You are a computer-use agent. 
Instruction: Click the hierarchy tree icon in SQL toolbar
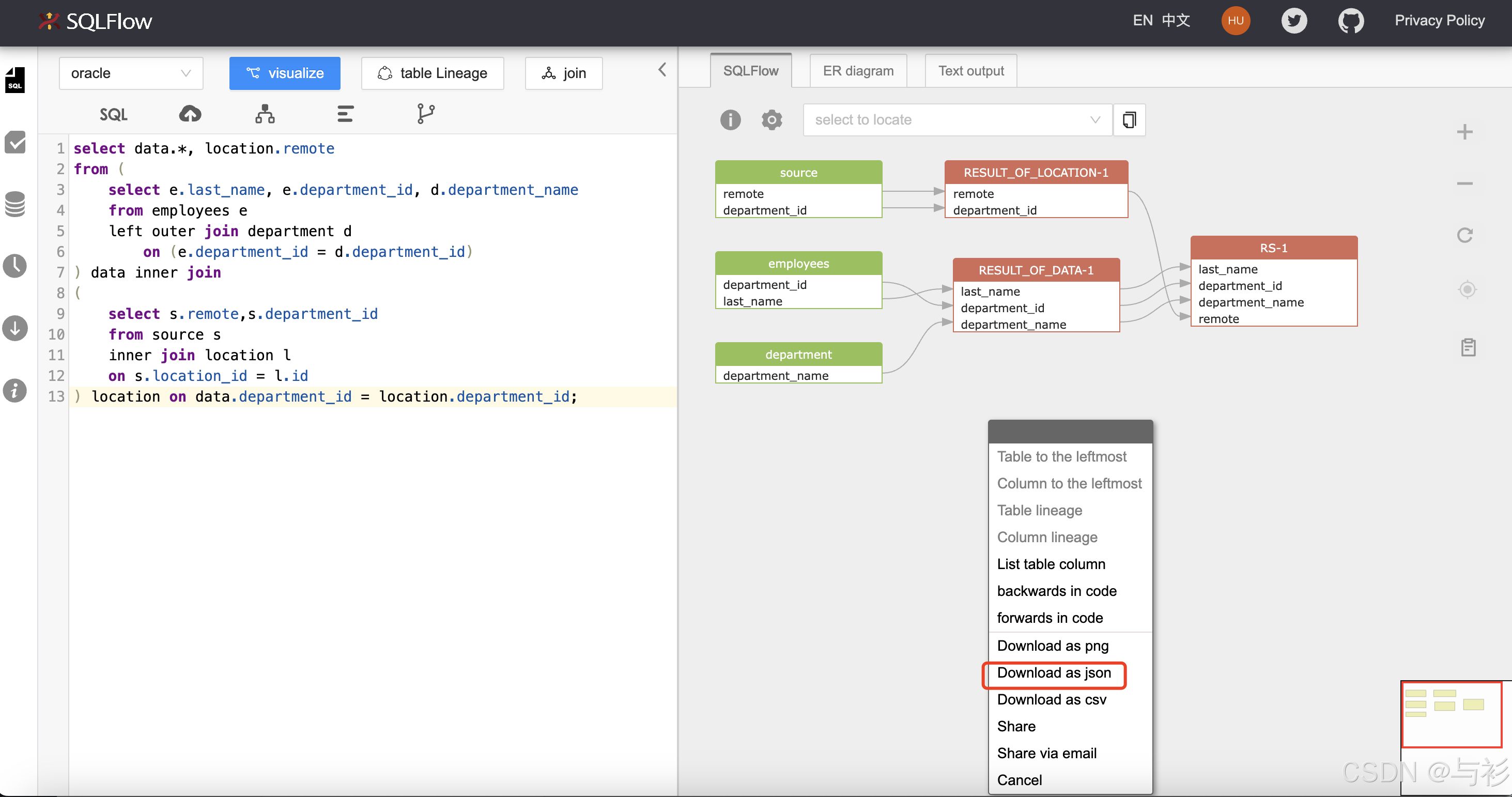pyautogui.click(x=265, y=114)
